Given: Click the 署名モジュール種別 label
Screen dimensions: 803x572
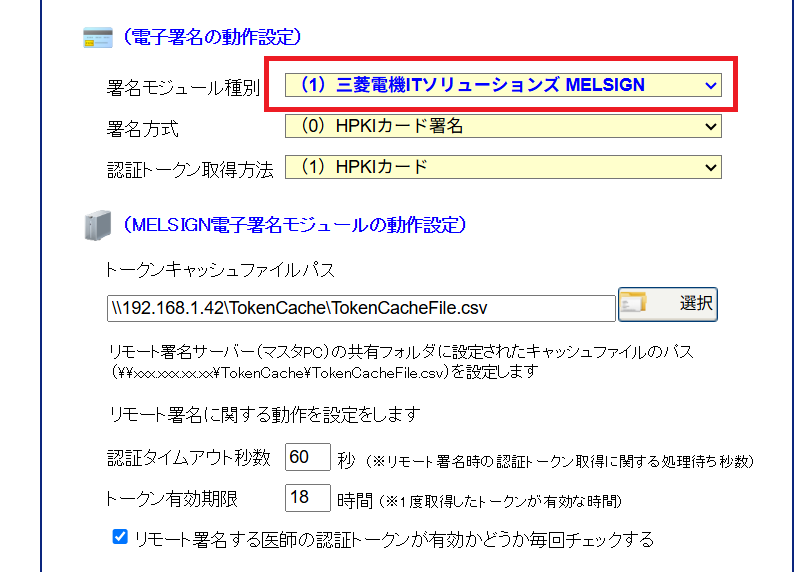Looking at the screenshot, I should click(x=183, y=88).
